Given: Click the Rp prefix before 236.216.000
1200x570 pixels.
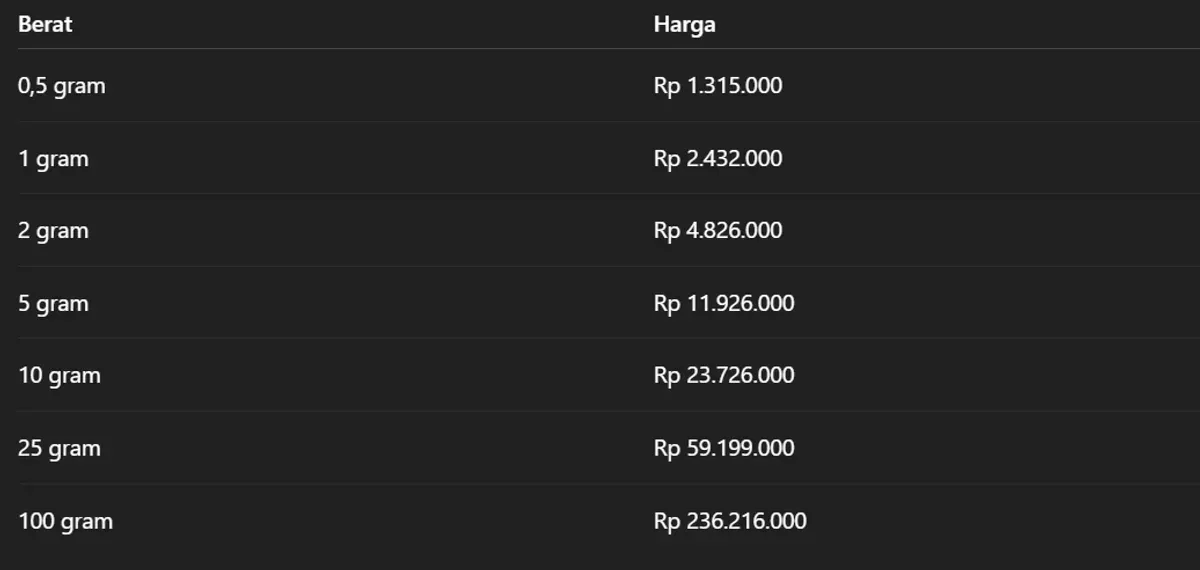Looking at the screenshot, I should coord(667,521).
